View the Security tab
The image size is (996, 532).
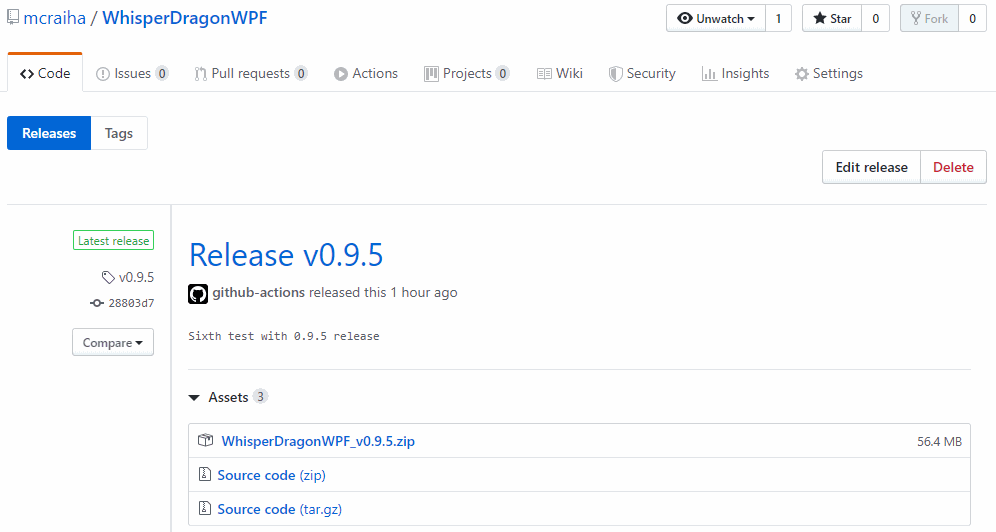click(642, 73)
